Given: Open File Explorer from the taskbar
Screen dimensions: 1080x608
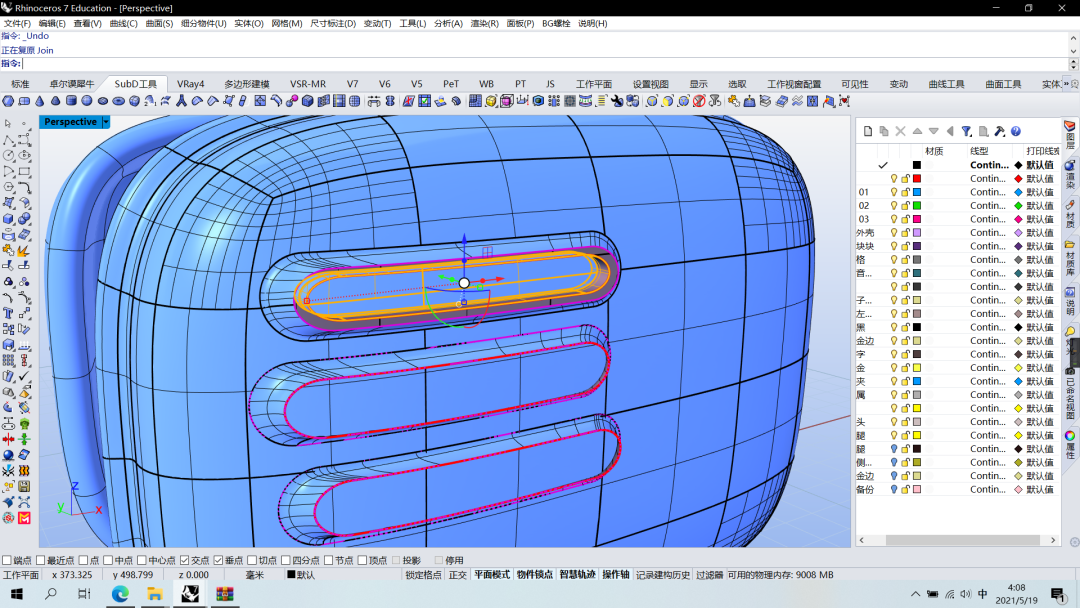Looking at the screenshot, I should click(x=155, y=594).
